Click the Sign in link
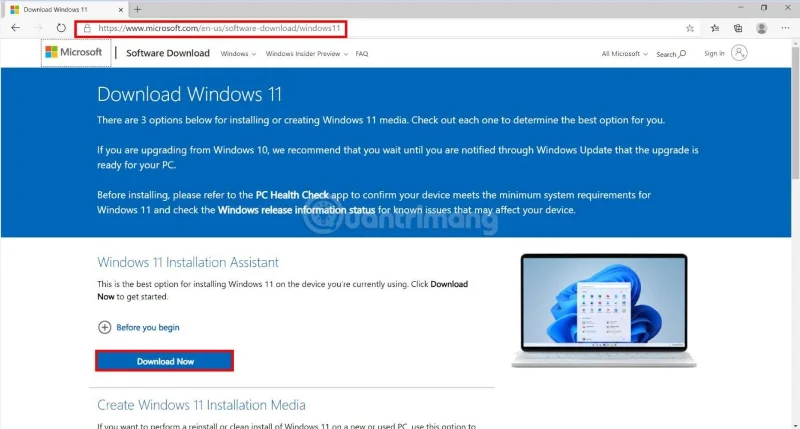 pos(714,53)
